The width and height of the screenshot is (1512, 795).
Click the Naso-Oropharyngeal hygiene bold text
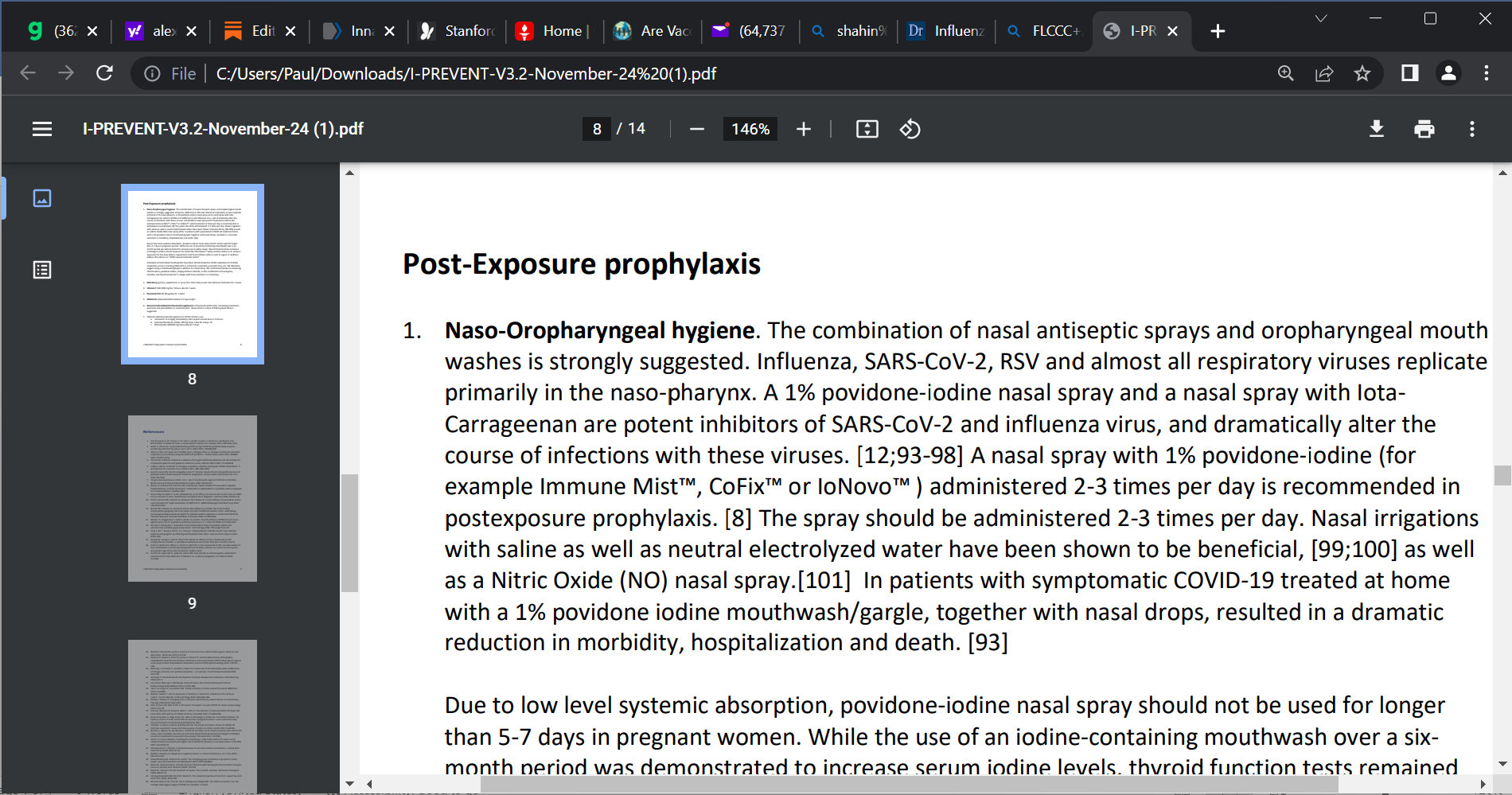pyautogui.click(x=599, y=330)
